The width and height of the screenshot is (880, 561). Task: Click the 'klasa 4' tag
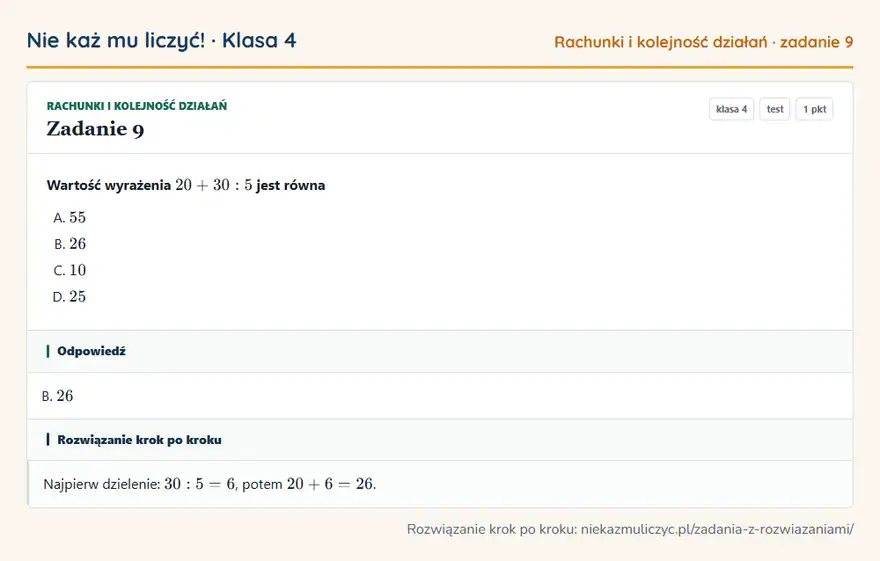pyautogui.click(x=731, y=109)
